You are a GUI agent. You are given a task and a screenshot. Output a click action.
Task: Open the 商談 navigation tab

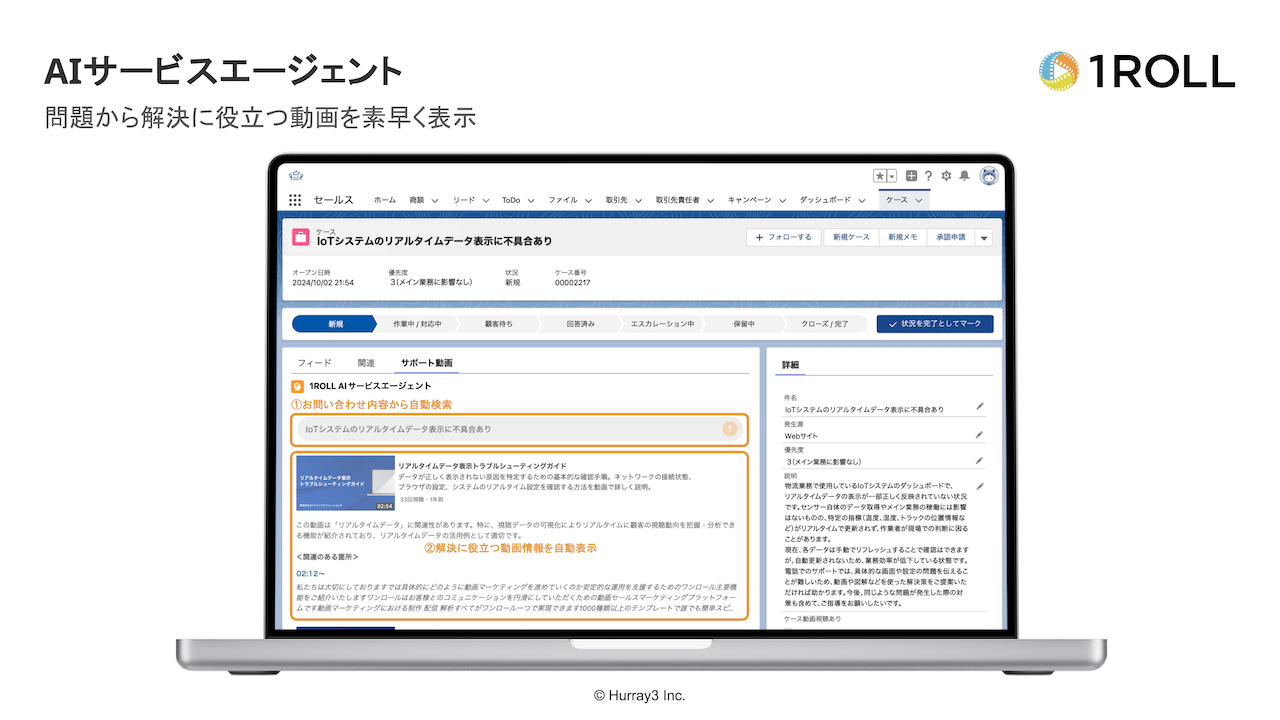pyautogui.click(x=417, y=200)
